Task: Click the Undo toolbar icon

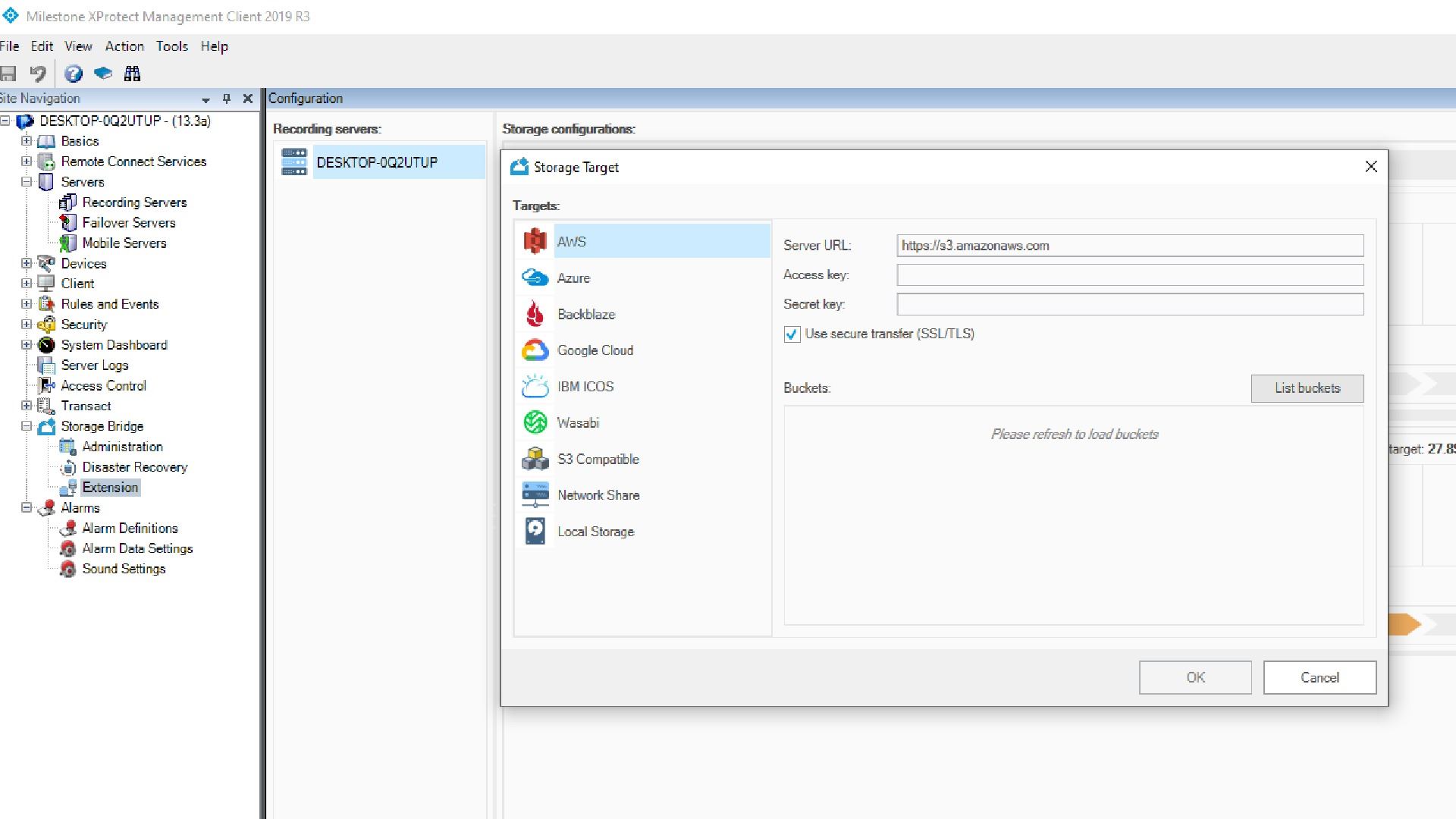Action: (x=38, y=74)
